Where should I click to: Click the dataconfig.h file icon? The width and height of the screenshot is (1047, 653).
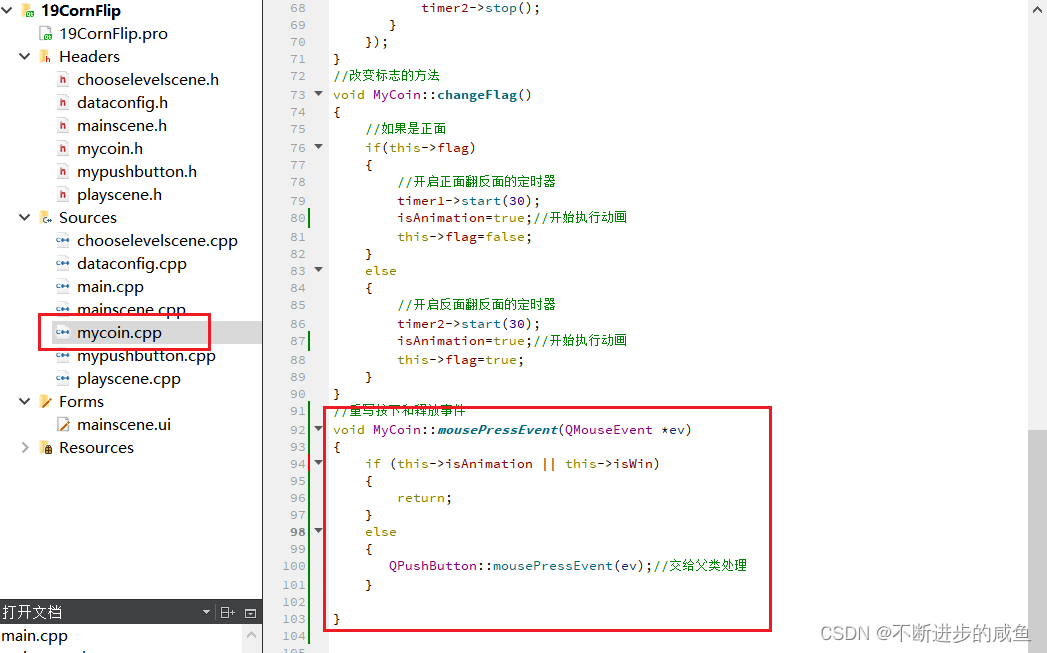[x=63, y=103]
